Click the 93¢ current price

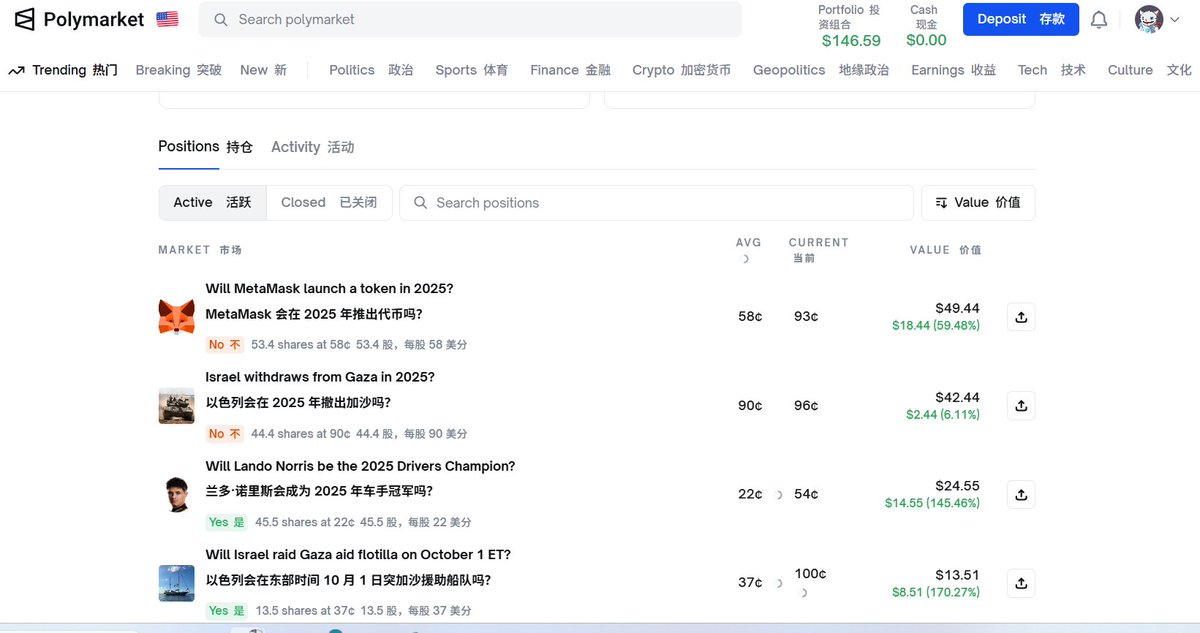coord(806,317)
